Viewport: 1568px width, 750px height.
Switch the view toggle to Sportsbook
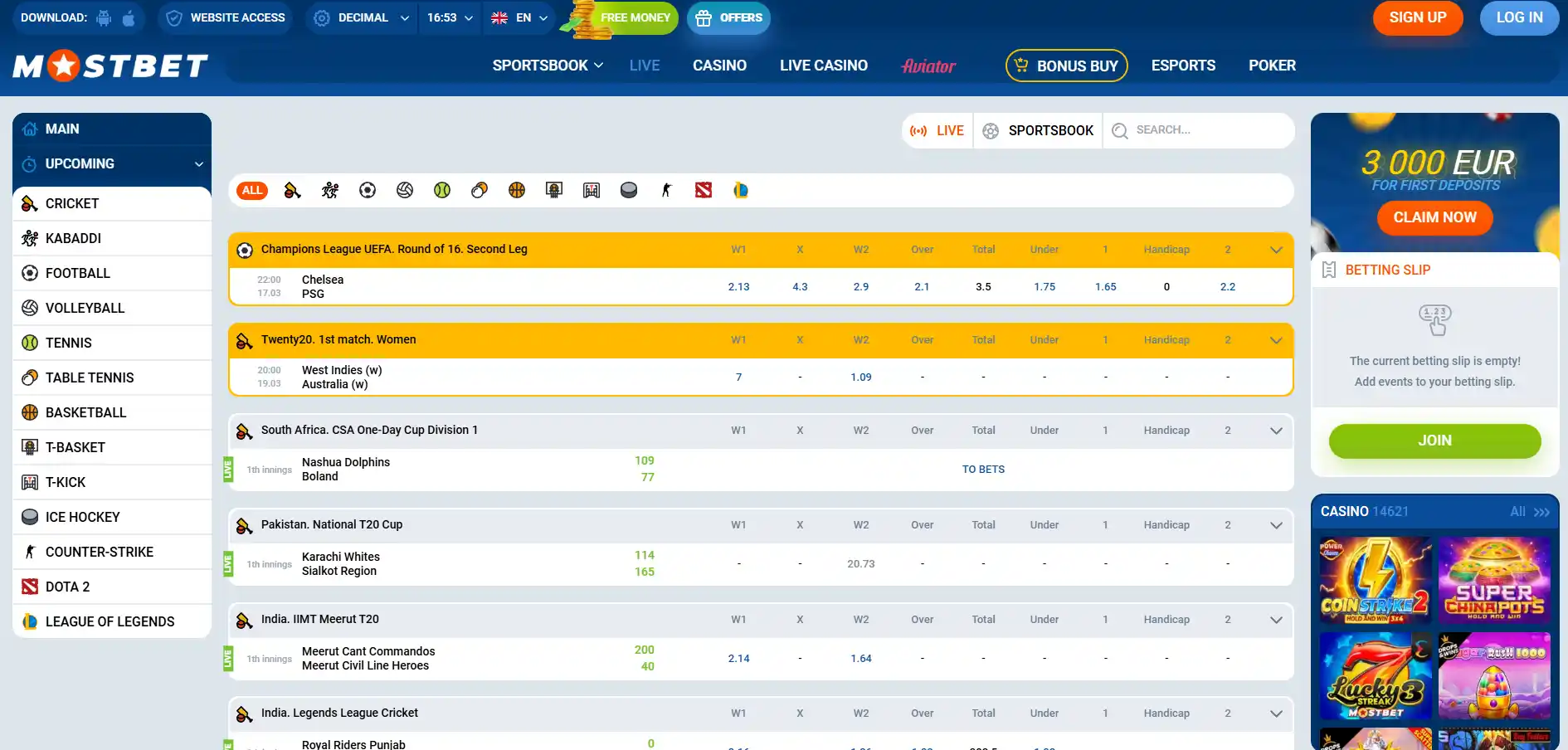[x=1038, y=131]
